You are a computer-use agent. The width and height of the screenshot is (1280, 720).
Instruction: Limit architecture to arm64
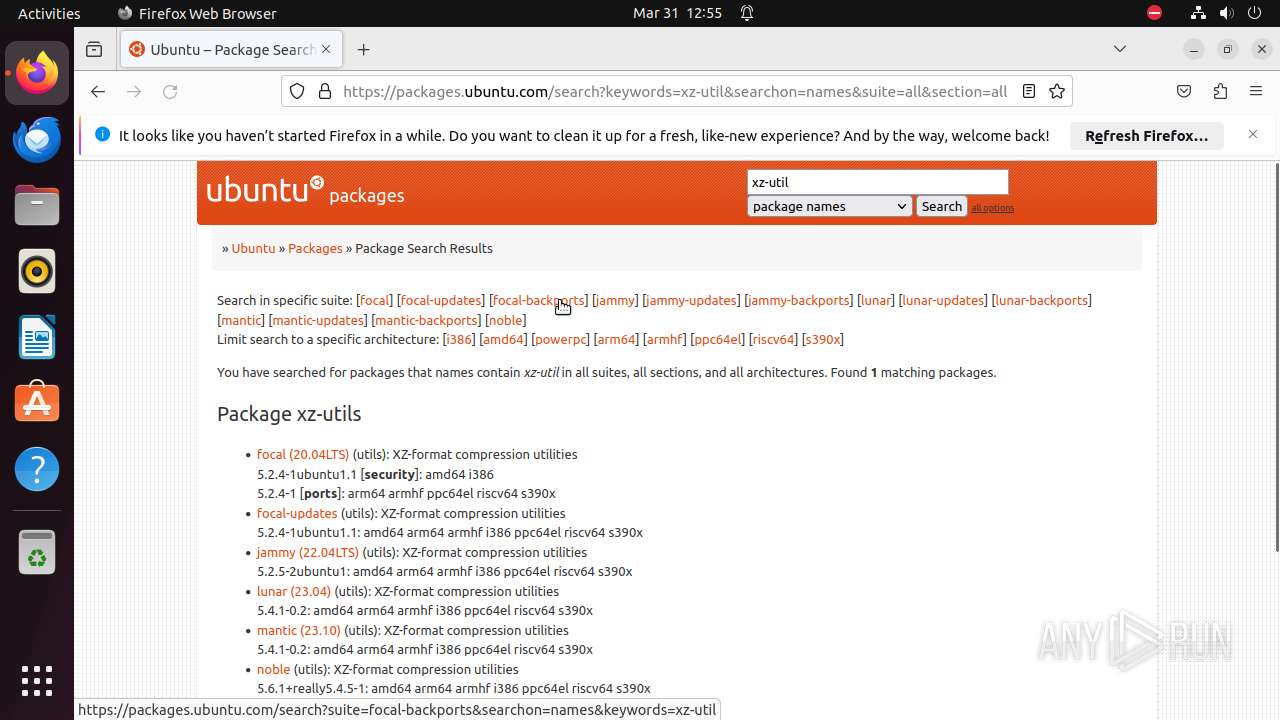[616, 339]
